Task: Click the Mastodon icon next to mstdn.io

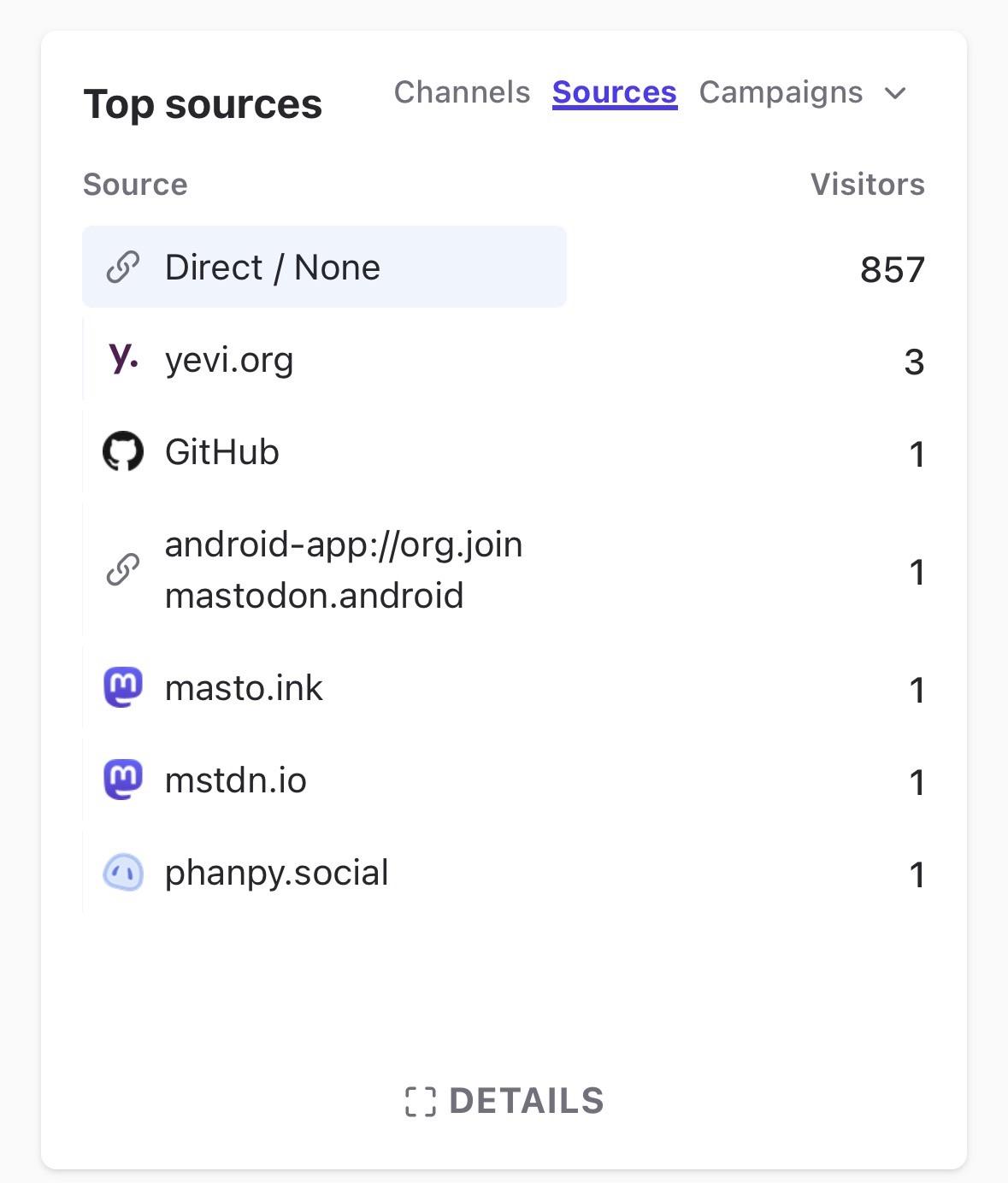Action: 123,780
